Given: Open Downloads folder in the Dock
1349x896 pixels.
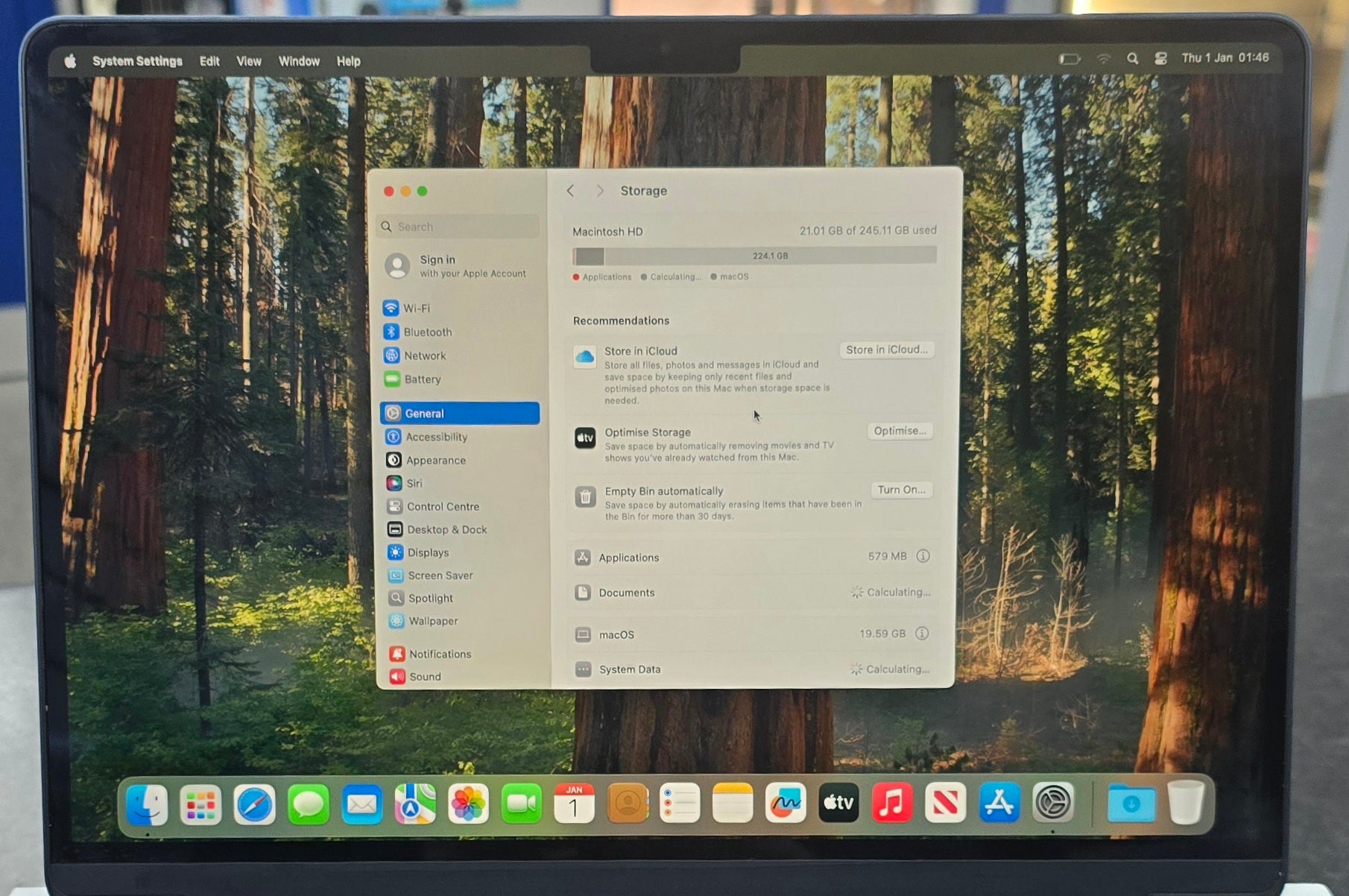Looking at the screenshot, I should (x=1131, y=804).
